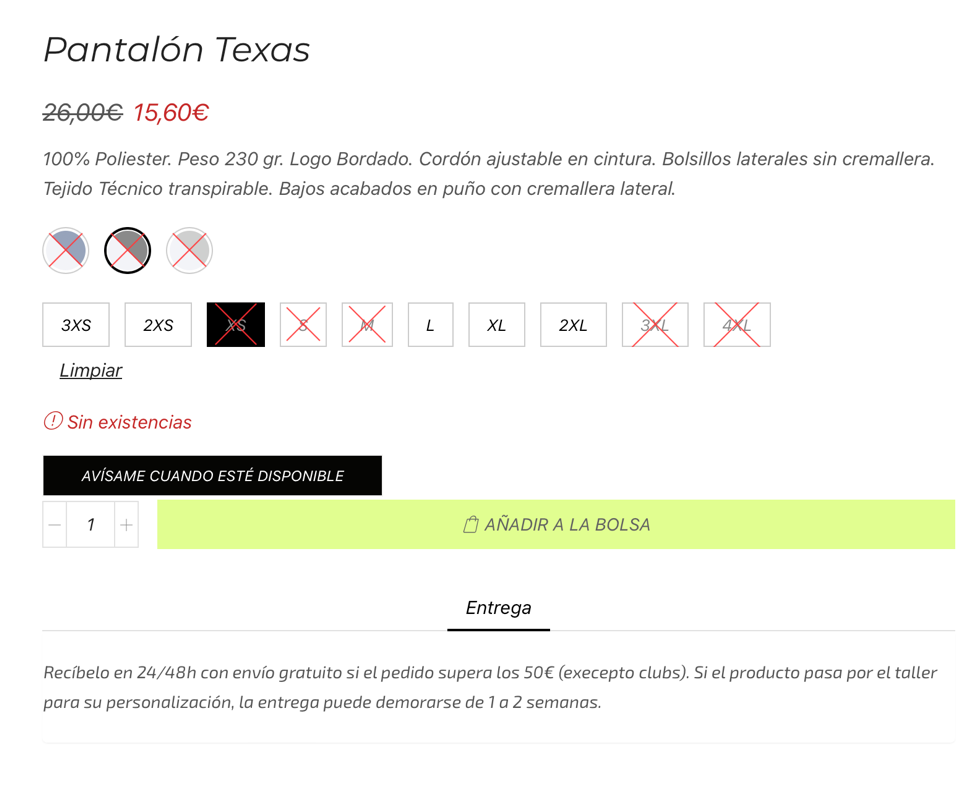974x786 pixels.
Task: Choose size 2XS
Action: tap(158, 325)
